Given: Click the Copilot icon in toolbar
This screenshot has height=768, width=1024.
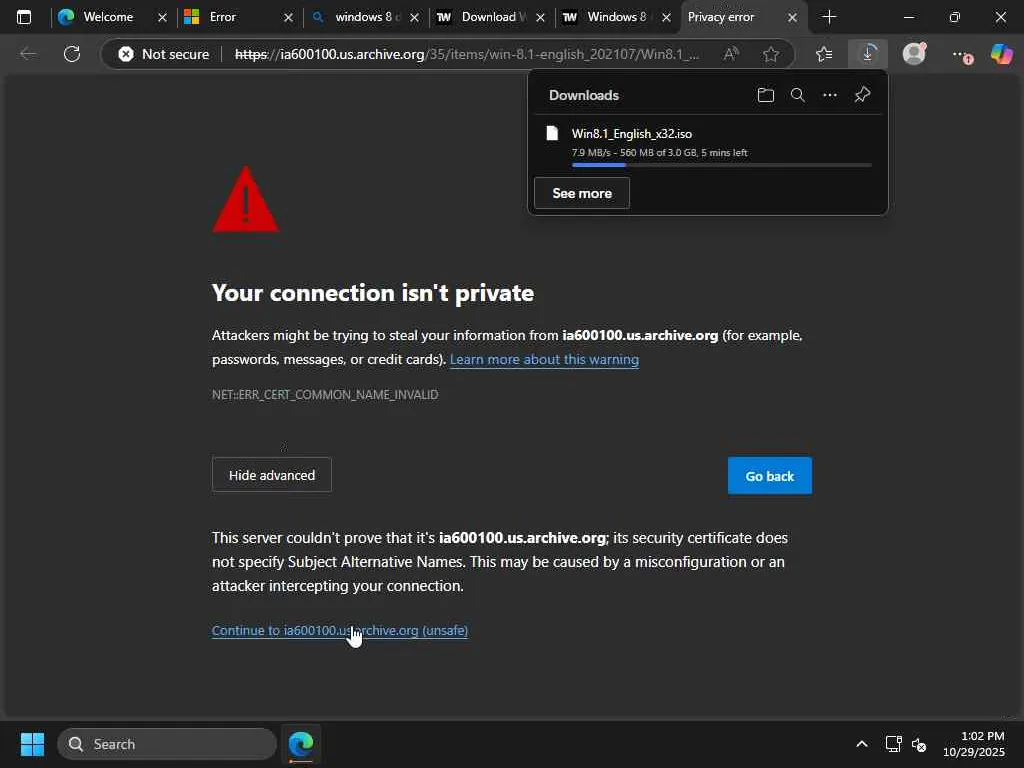Looking at the screenshot, I should tap(1001, 54).
